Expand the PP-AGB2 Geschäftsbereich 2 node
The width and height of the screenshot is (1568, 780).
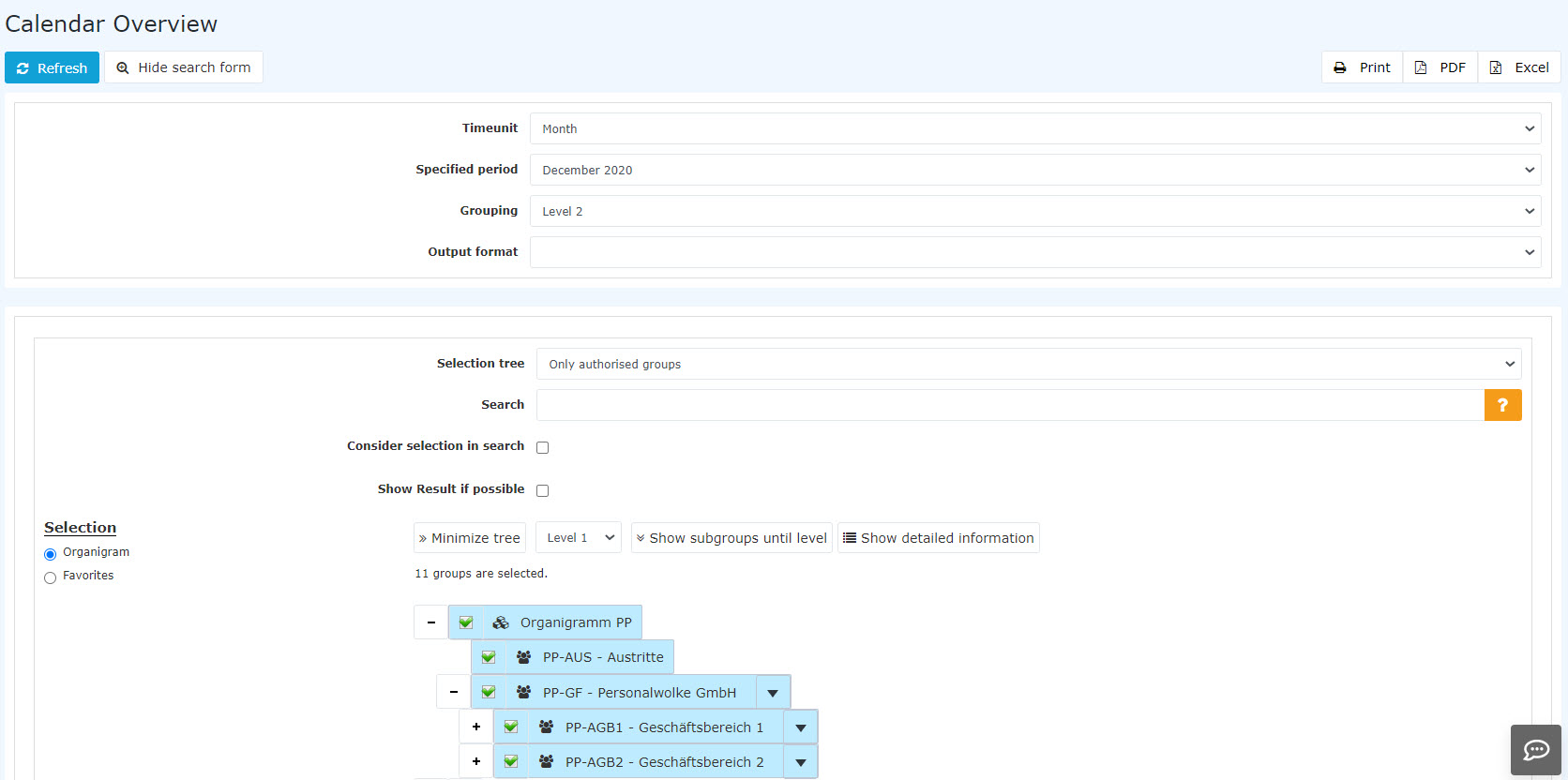(x=475, y=761)
